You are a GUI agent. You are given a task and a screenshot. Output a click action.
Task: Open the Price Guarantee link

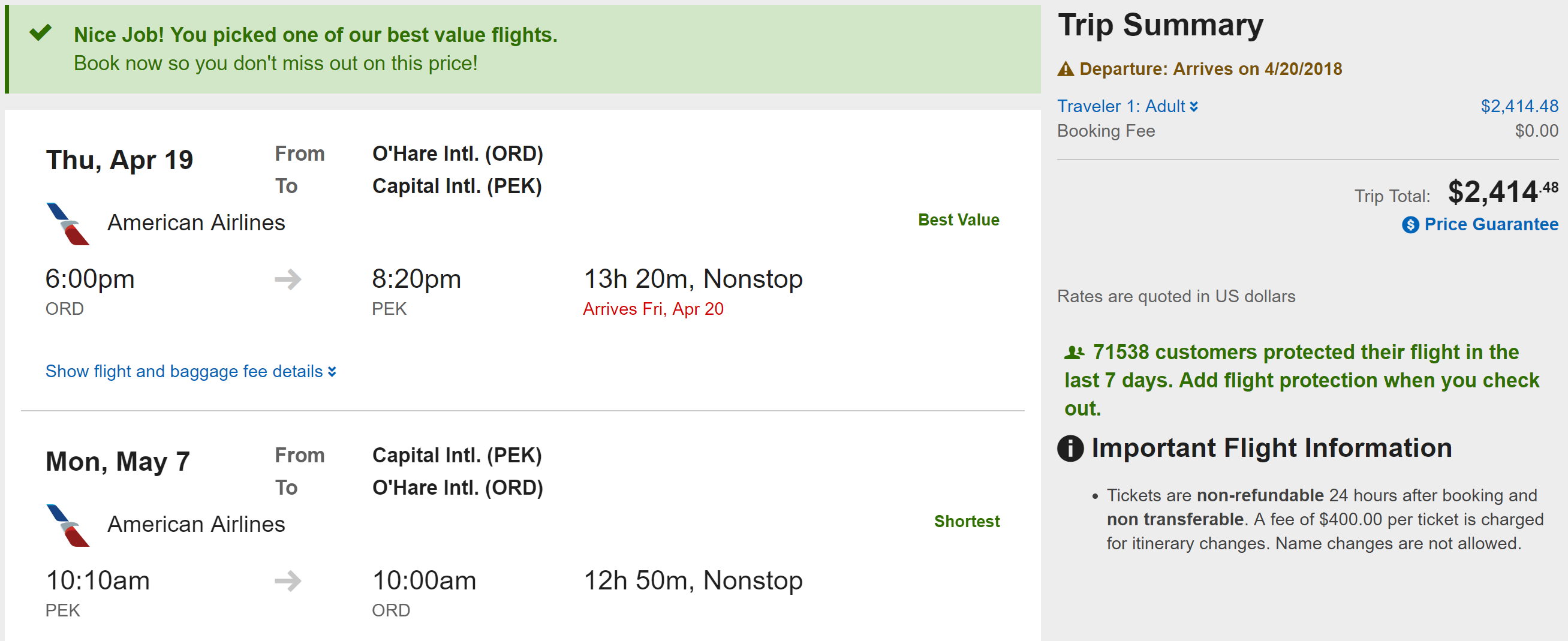[x=1491, y=225]
